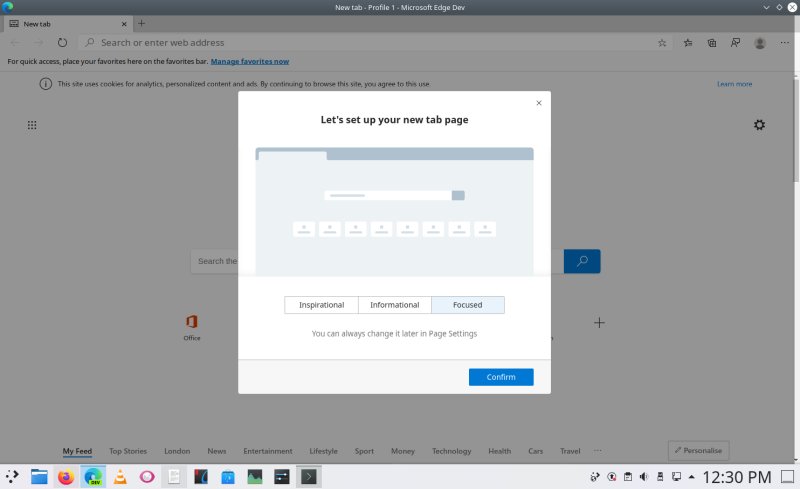Click the Personalise feed button
This screenshot has height=489, width=800.
[x=698, y=450]
